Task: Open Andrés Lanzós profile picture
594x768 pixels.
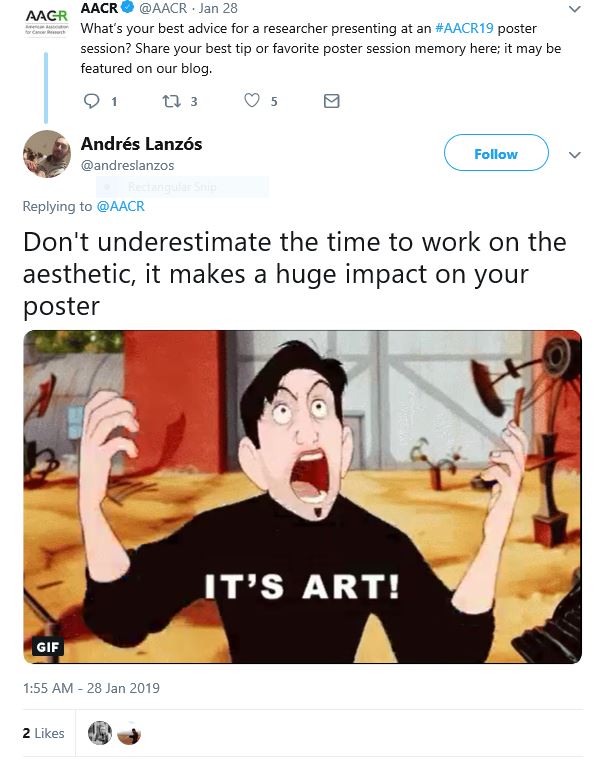Action: 47,154
